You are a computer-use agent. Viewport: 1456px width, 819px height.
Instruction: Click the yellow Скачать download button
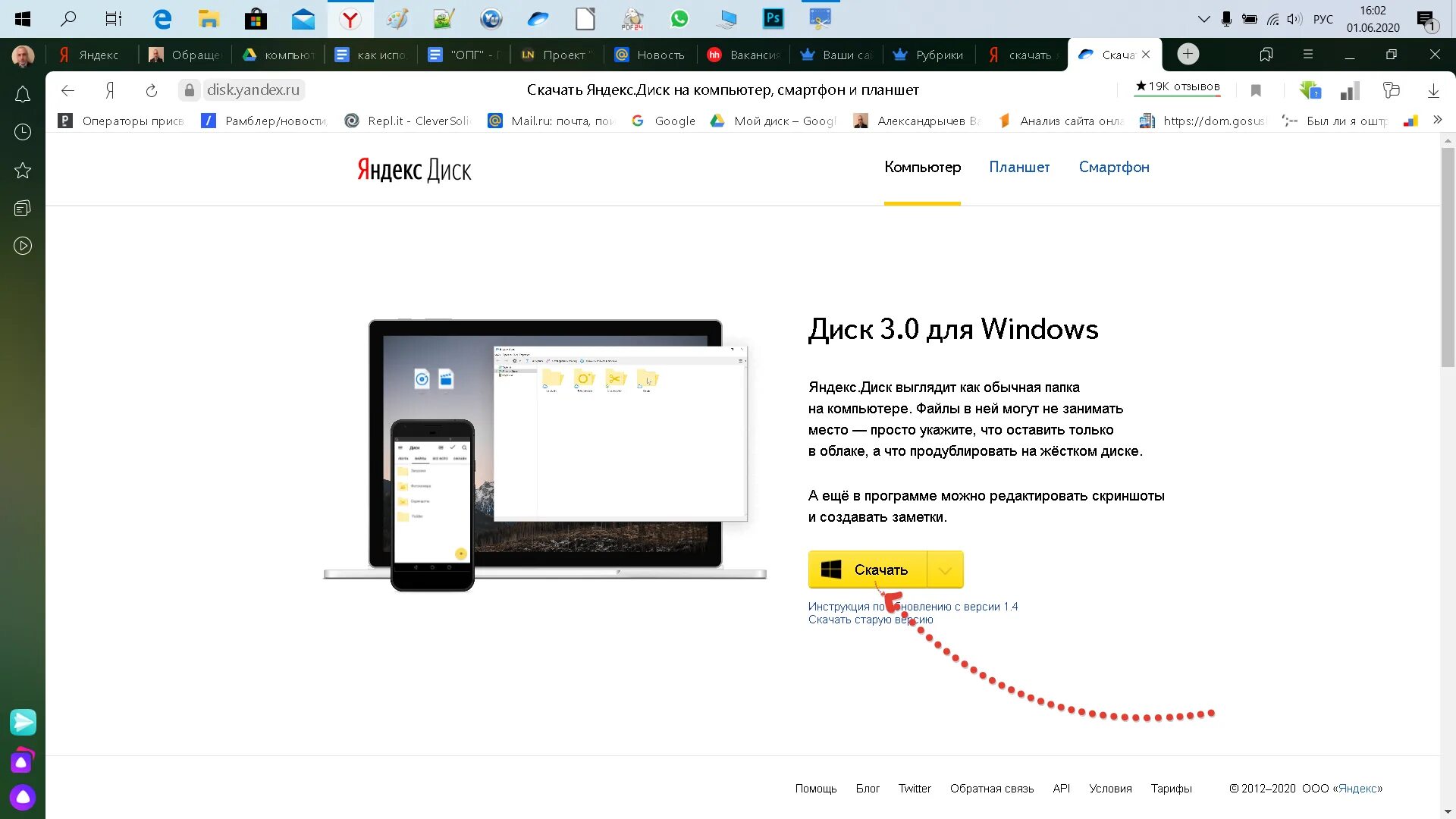[868, 570]
